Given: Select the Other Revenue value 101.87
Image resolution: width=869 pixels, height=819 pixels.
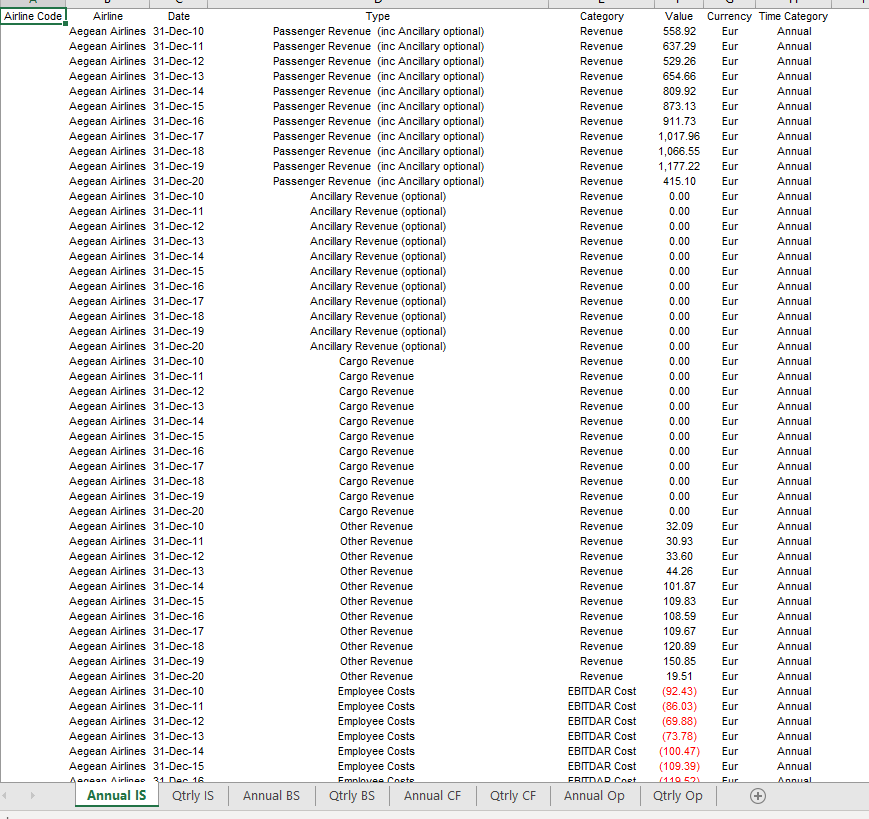Looking at the screenshot, I should [x=679, y=586].
